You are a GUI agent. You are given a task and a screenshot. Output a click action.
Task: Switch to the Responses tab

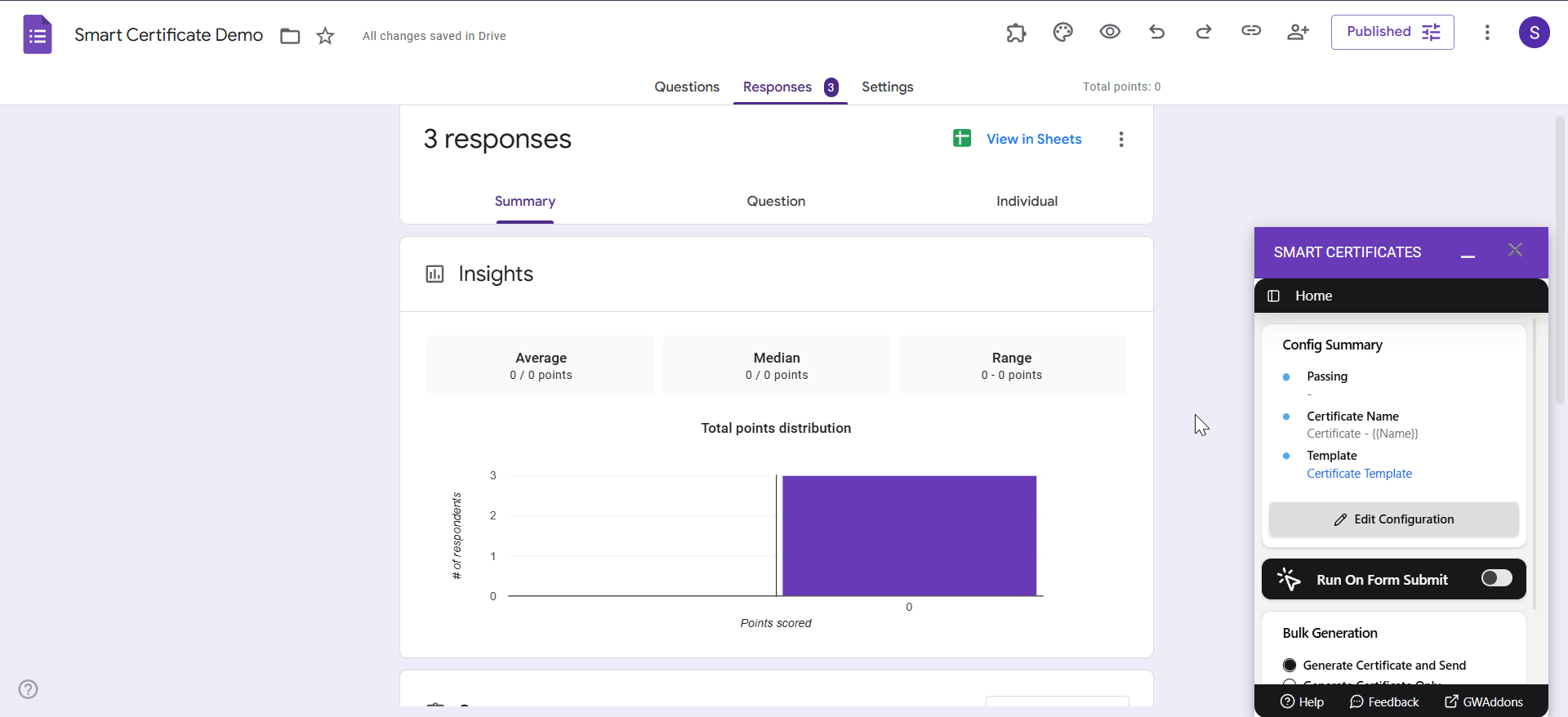pos(790,87)
